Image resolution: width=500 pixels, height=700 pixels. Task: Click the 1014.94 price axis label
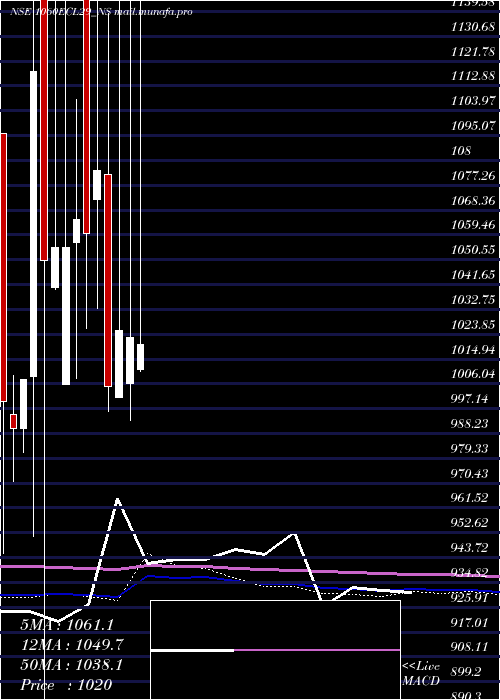pos(473,349)
